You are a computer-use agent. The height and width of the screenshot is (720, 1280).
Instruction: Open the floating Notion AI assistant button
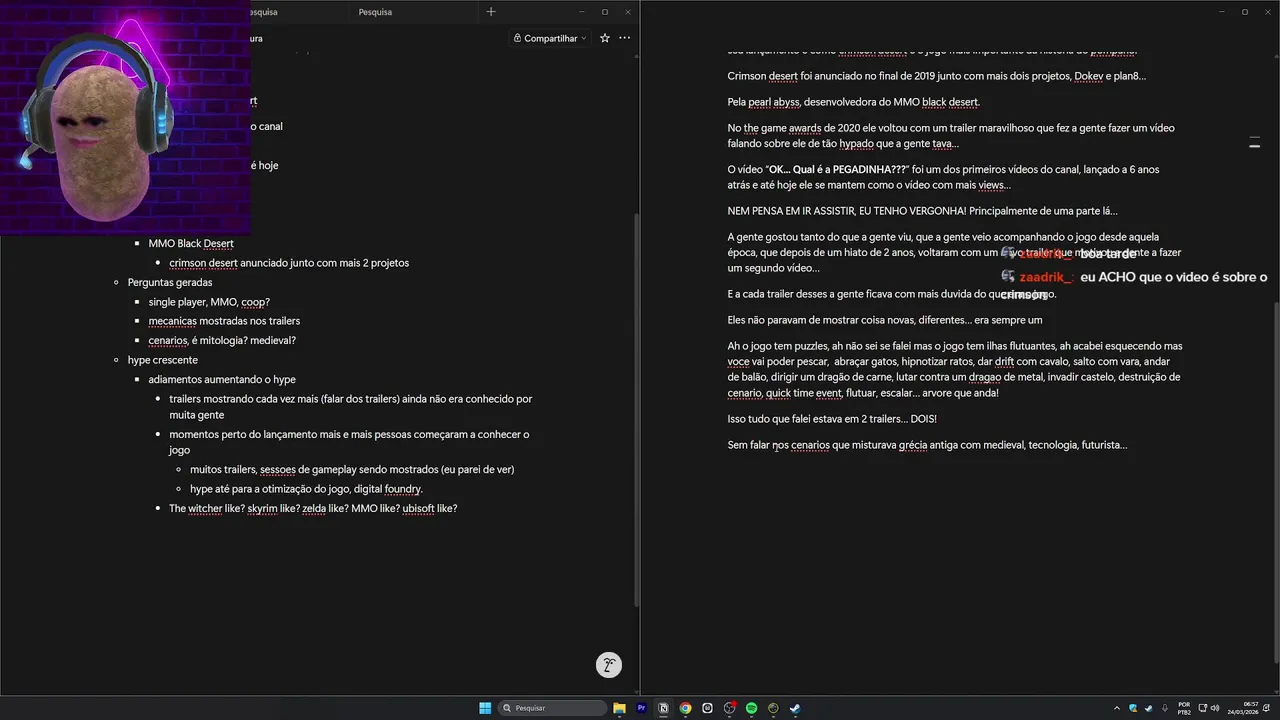608,665
